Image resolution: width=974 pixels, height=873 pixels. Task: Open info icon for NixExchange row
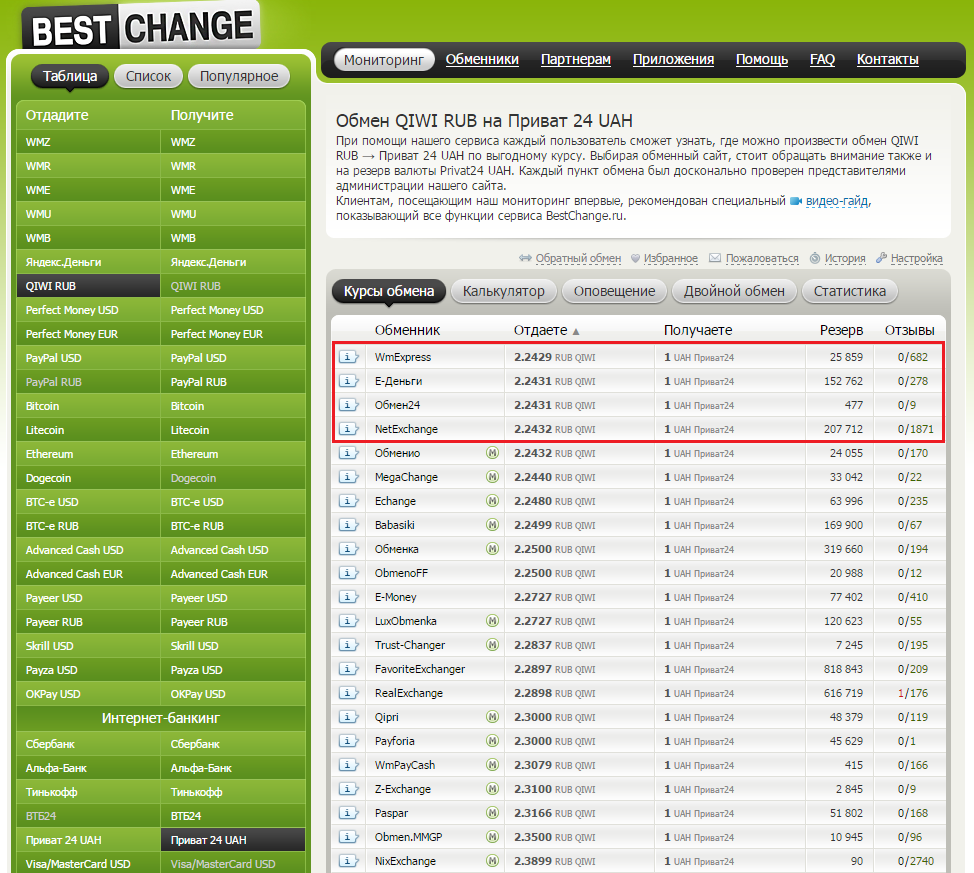click(x=348, y=861)
